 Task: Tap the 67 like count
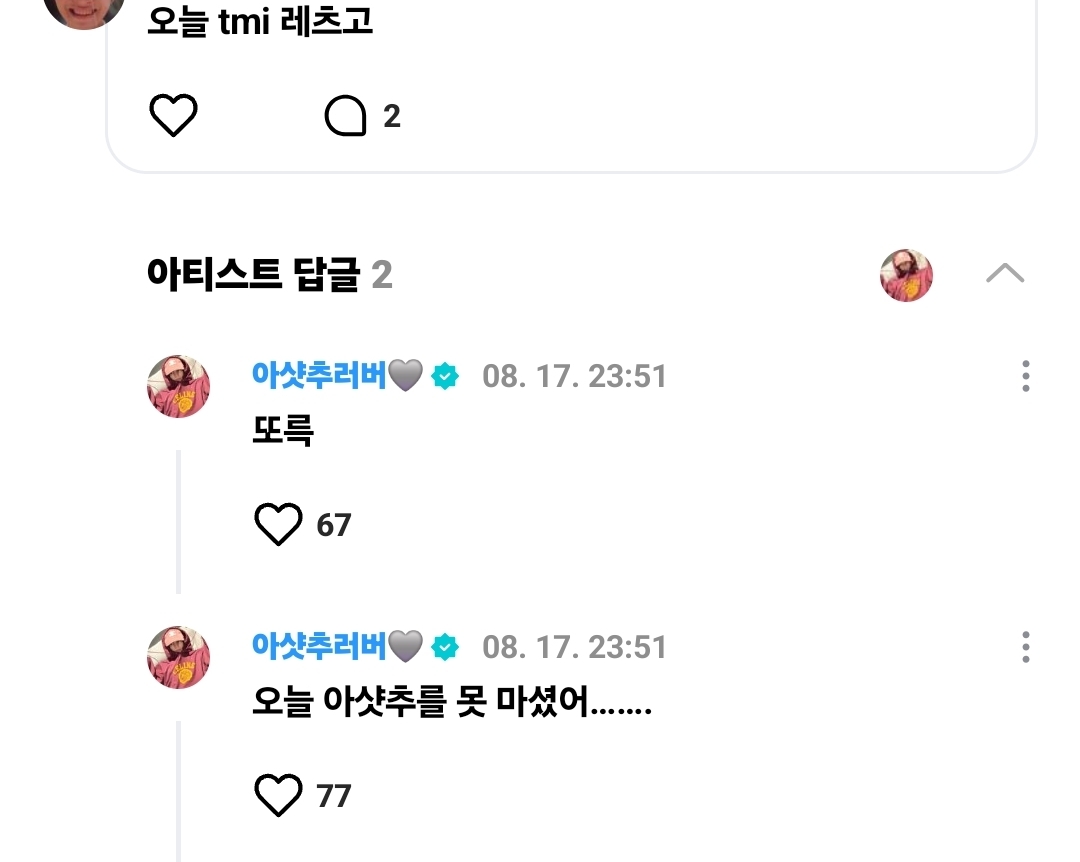point(334,526)
